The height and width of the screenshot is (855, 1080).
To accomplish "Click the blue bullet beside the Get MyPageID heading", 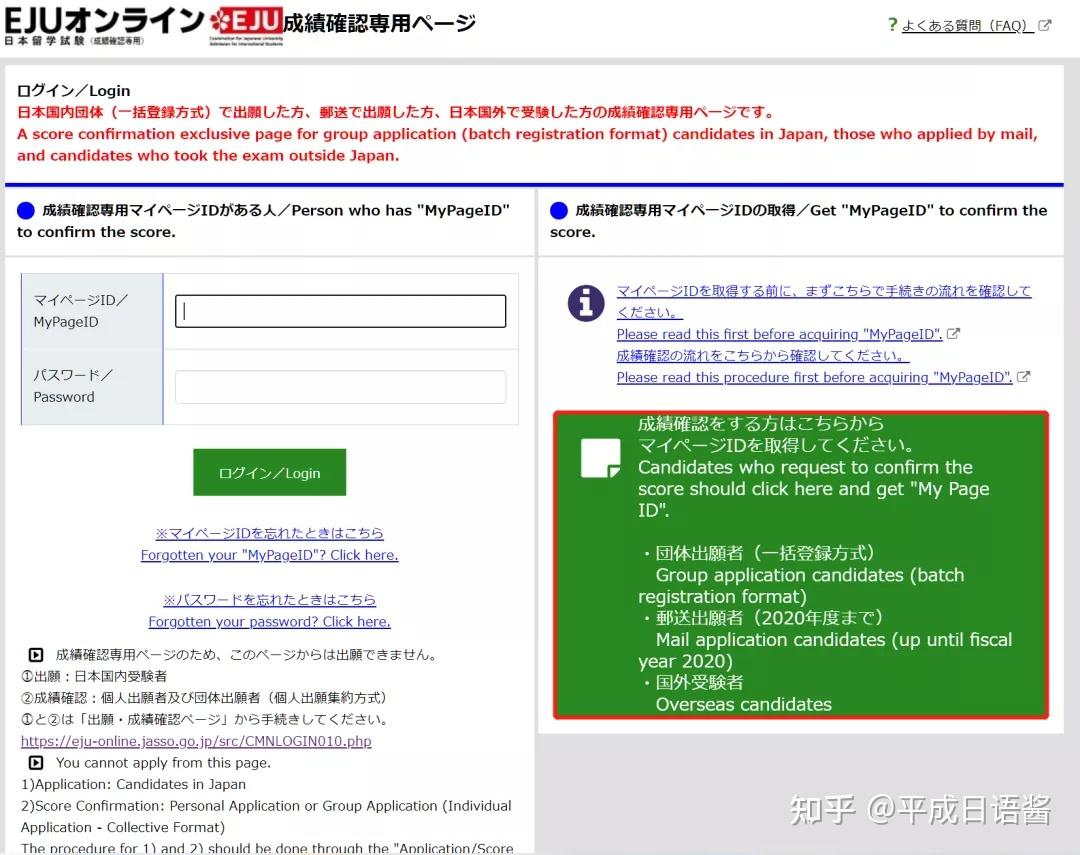I will [561, 210].
